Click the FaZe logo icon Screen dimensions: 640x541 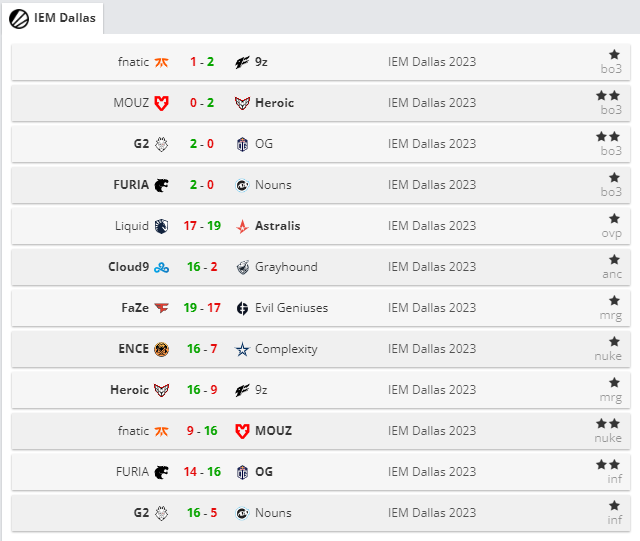point(161,308)
